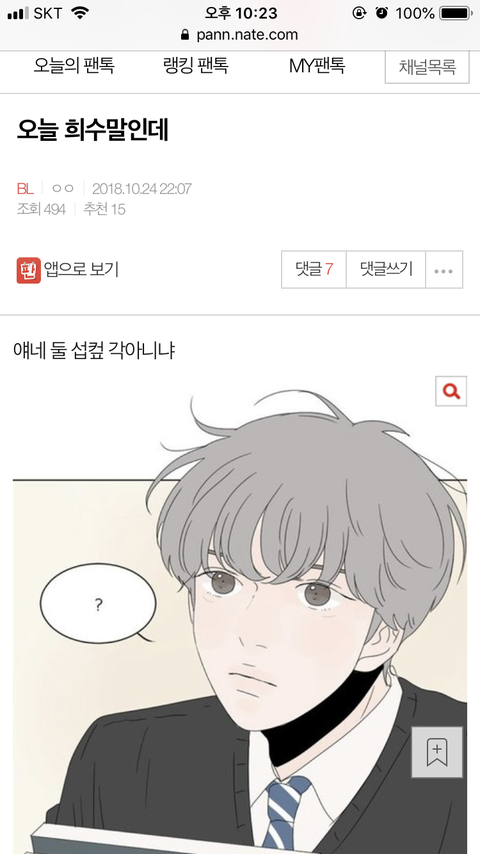
Task: Tap 댓글쓰기 to write a comment
Action: point(386,270)
